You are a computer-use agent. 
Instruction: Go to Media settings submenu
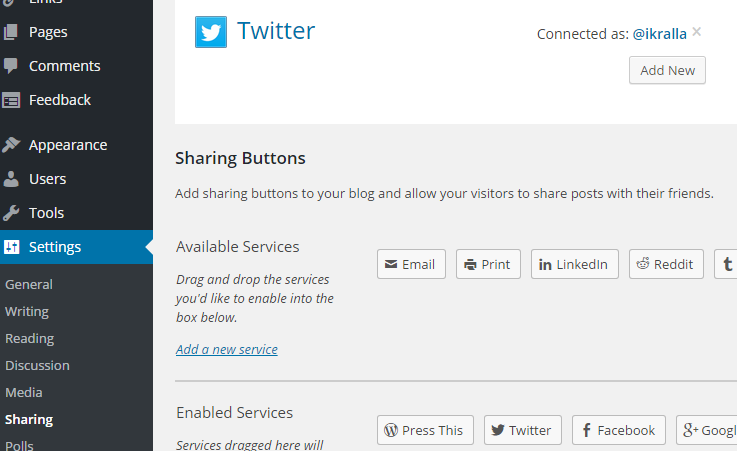pos(24,392)
